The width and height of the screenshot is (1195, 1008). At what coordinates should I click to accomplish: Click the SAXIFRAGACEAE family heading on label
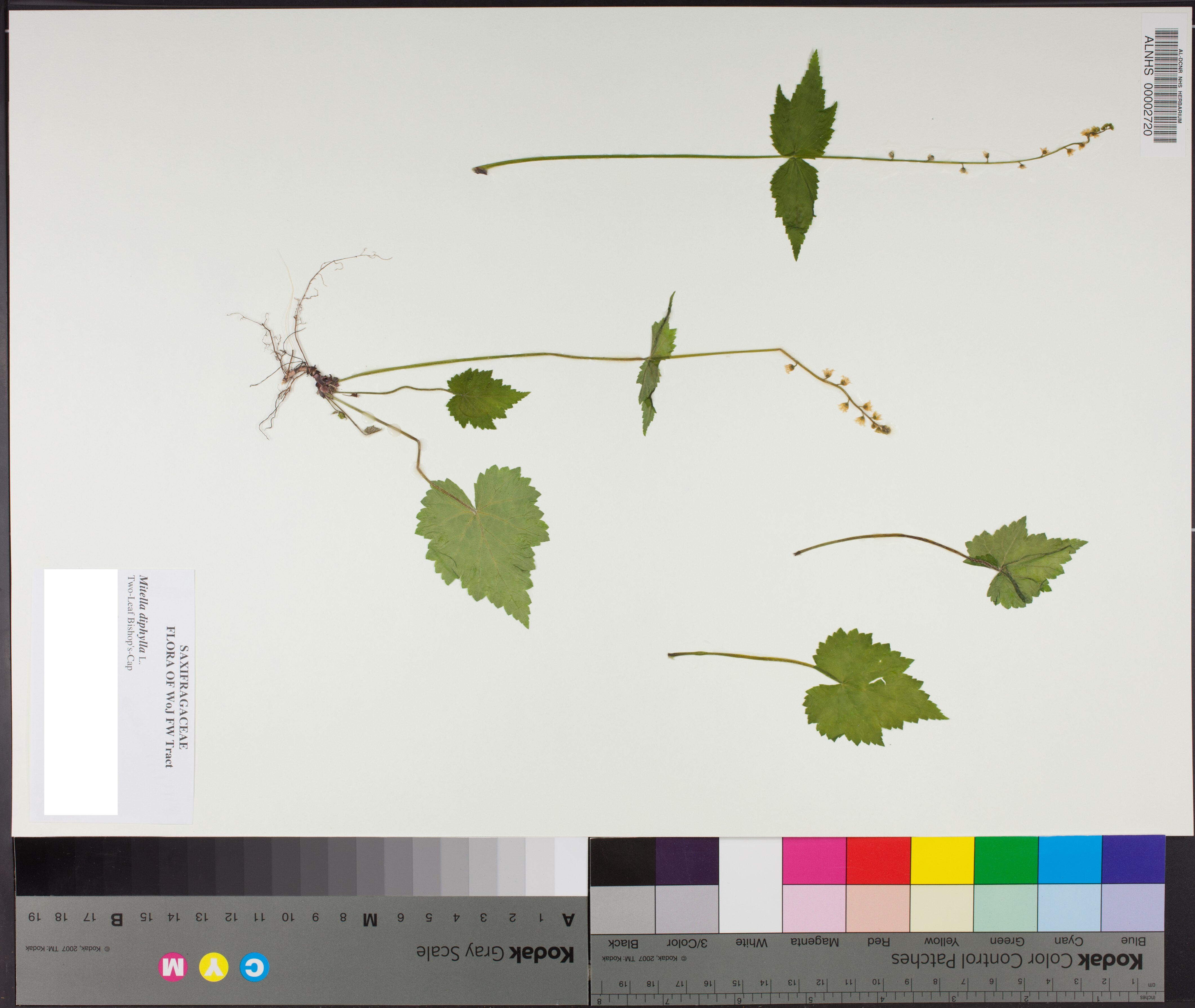pos(183,697)
